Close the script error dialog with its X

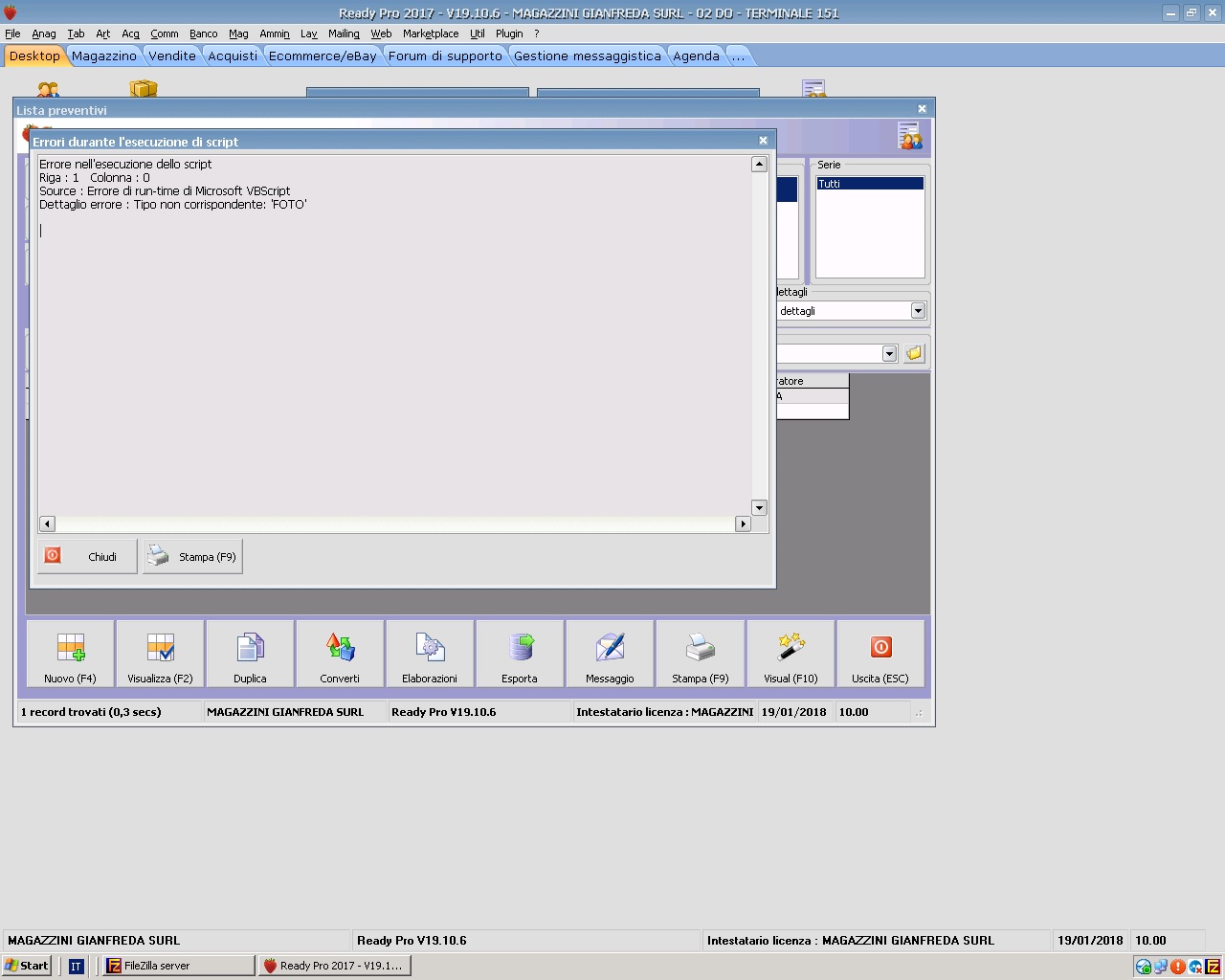[x=763, y=141]
